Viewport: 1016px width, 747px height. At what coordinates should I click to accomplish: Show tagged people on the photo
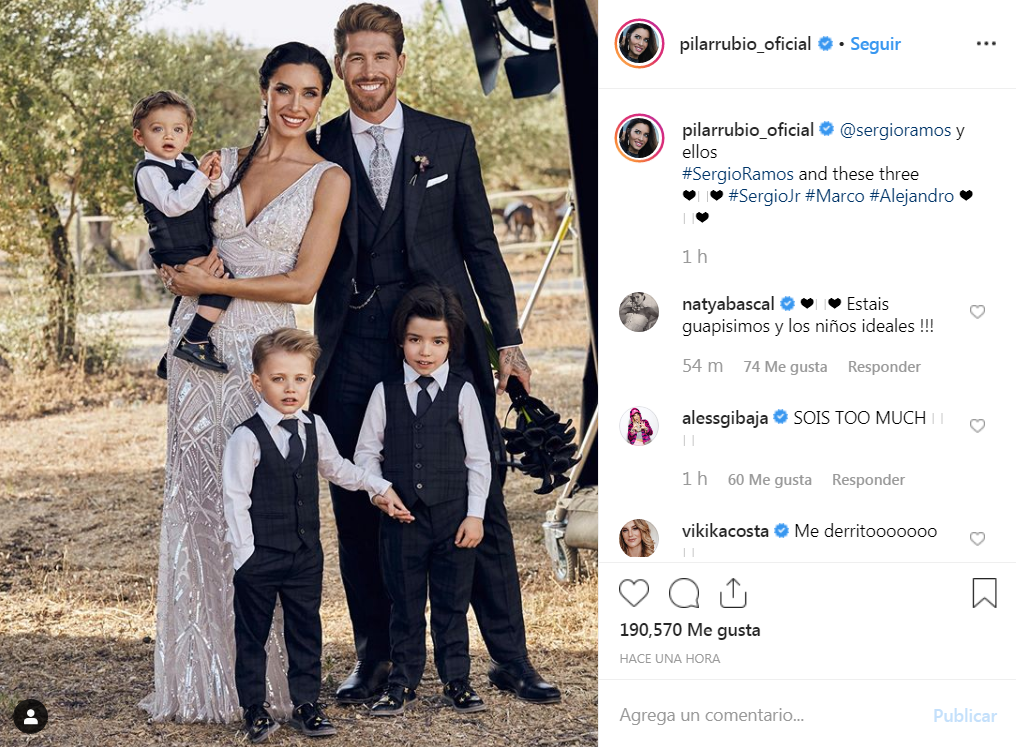[x=30, y=716]
